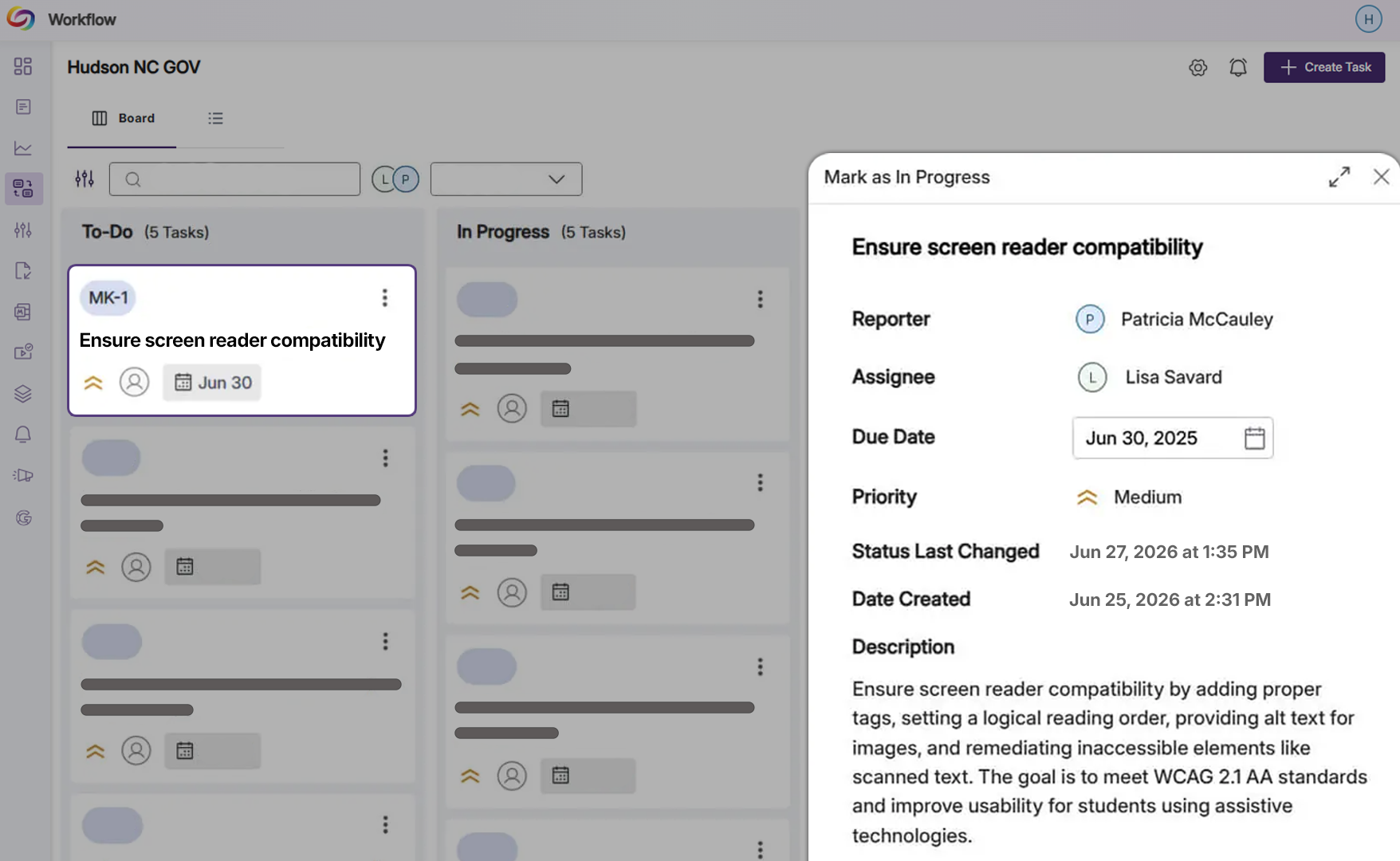Click the Jun 30 date chip on MK-1
This screenshot has height=861, width=1400.
pyautogui.click(x=212, y=383)
